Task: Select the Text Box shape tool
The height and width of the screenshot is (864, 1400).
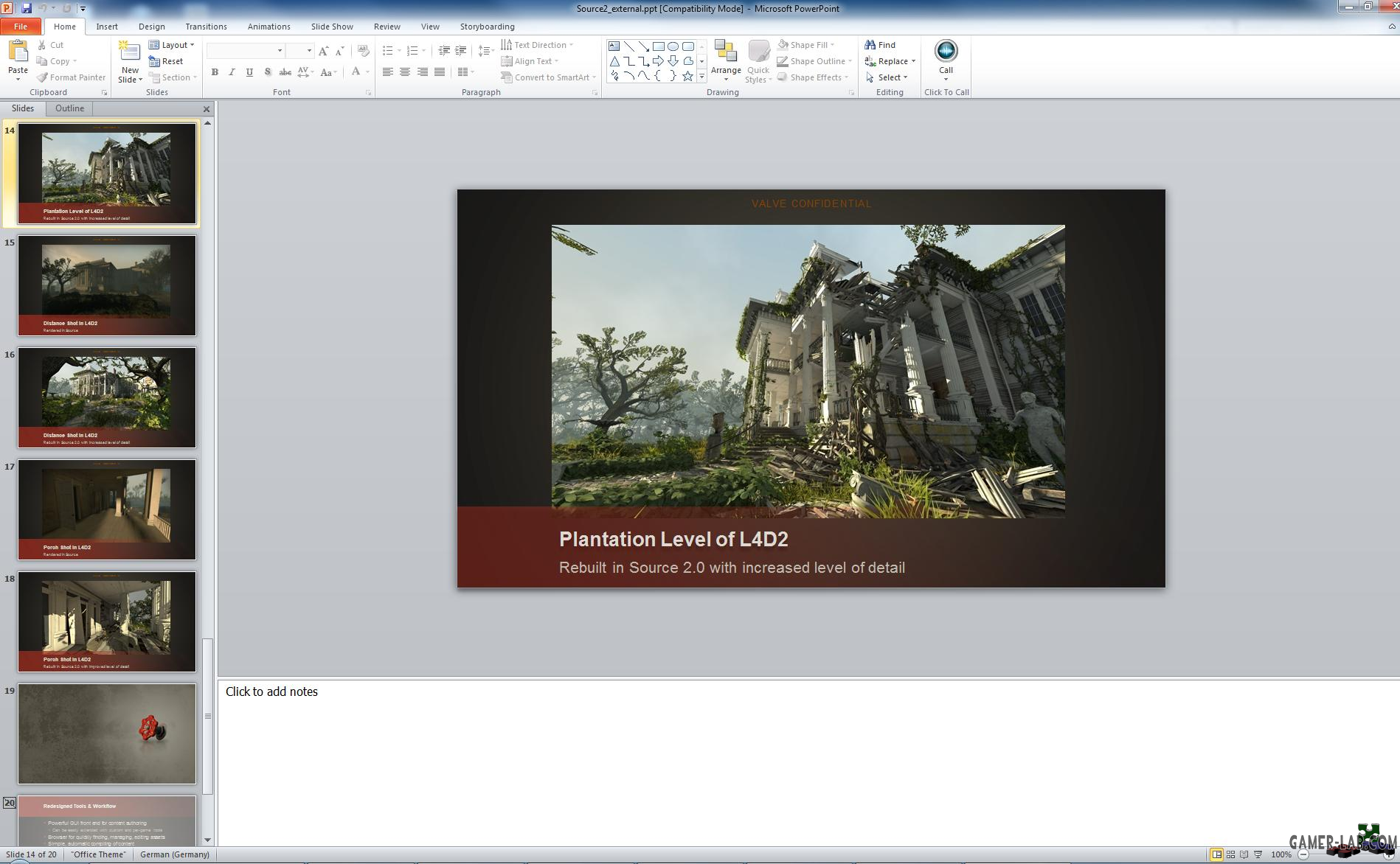Action: (x=614, y=46)
